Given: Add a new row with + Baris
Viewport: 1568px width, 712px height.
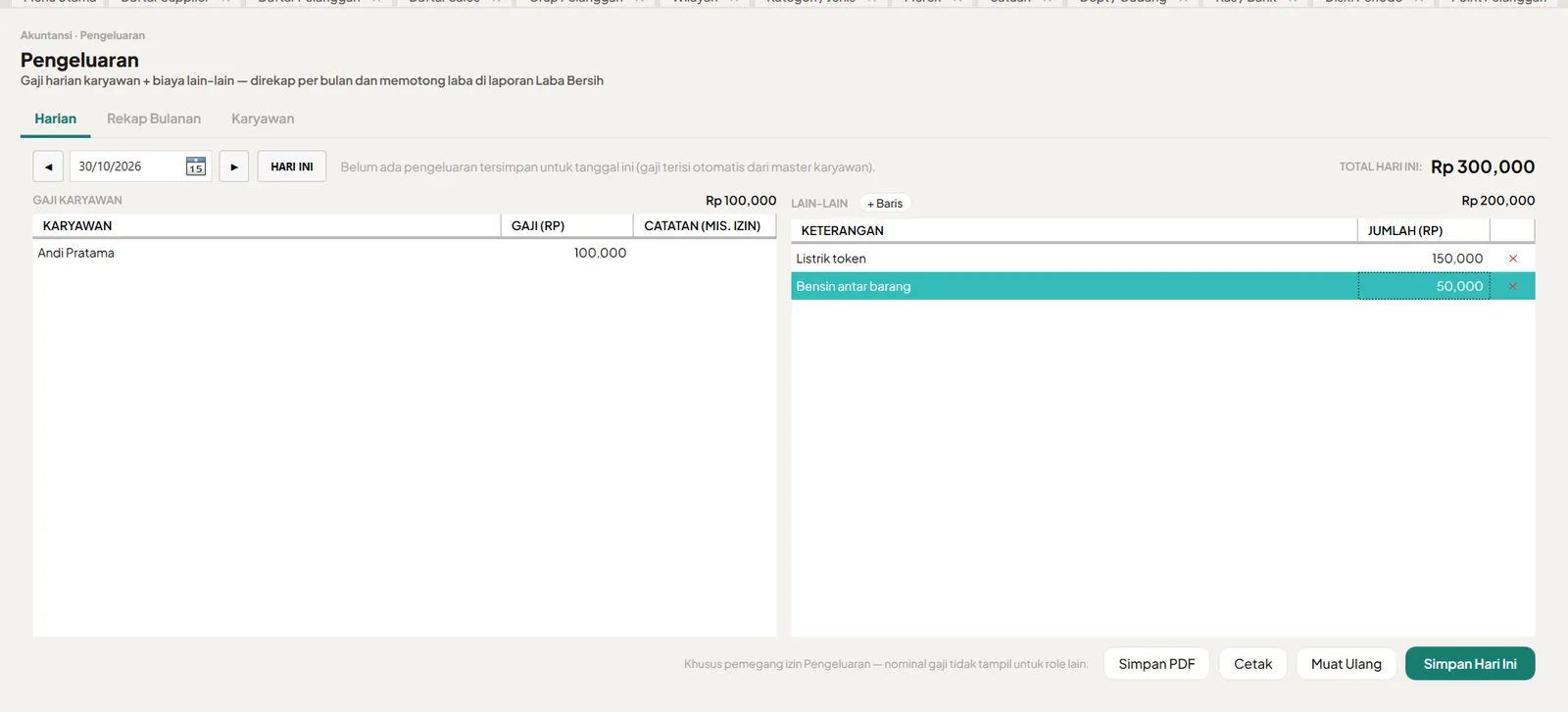Looking at the screenshot, I should [x=885, y=204].
